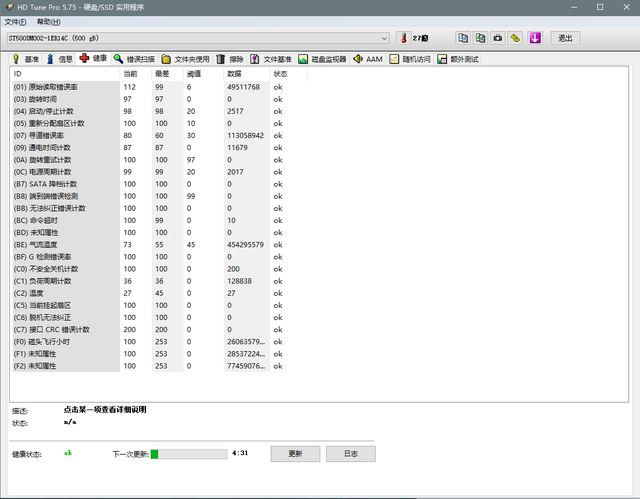The height and width of the screenshot is (499, 640).
Task: Click the 更新 update button
Action: (x=295, y=453)
